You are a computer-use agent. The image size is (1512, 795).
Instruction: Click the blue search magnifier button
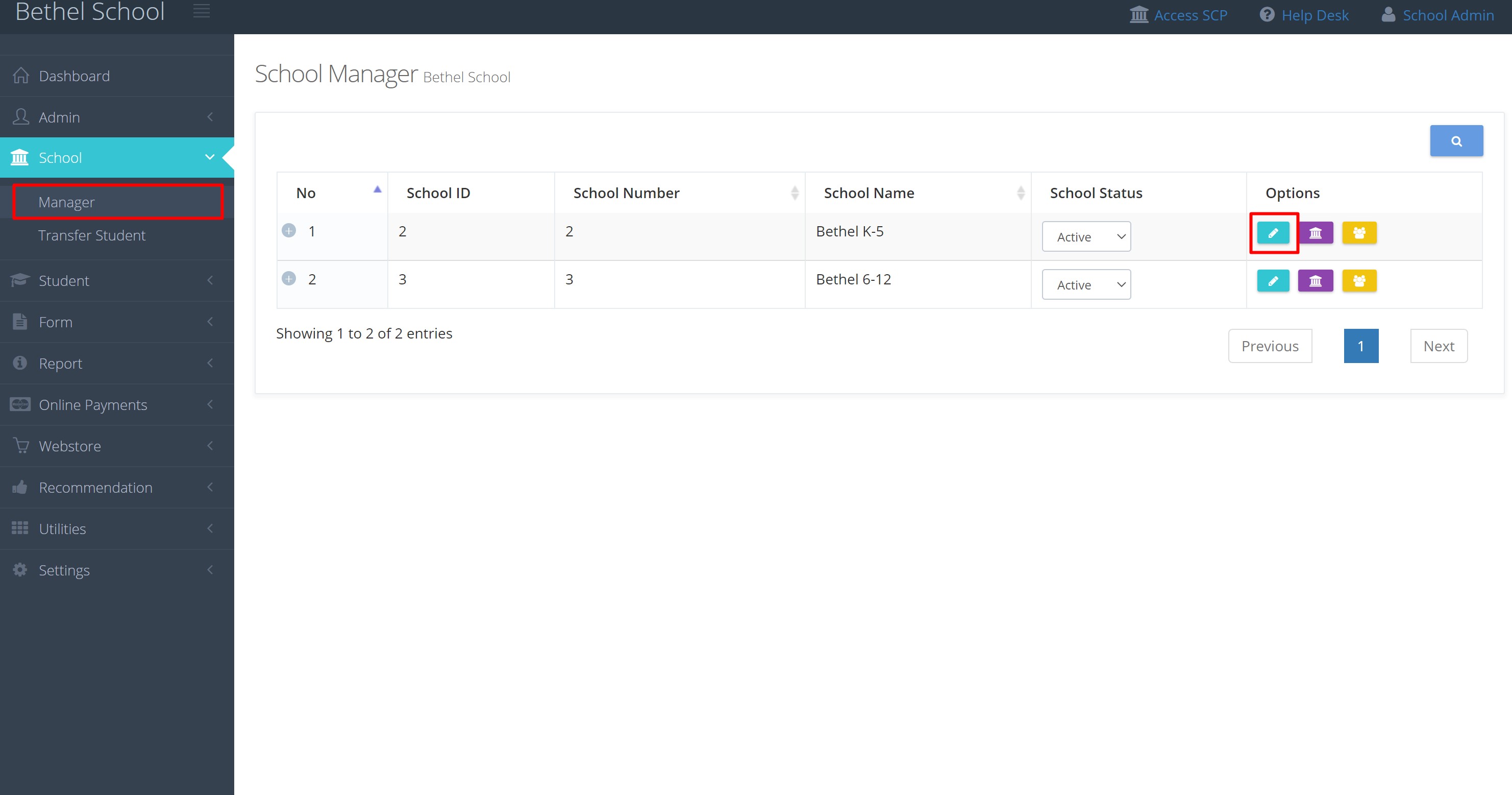[1456, 141]
